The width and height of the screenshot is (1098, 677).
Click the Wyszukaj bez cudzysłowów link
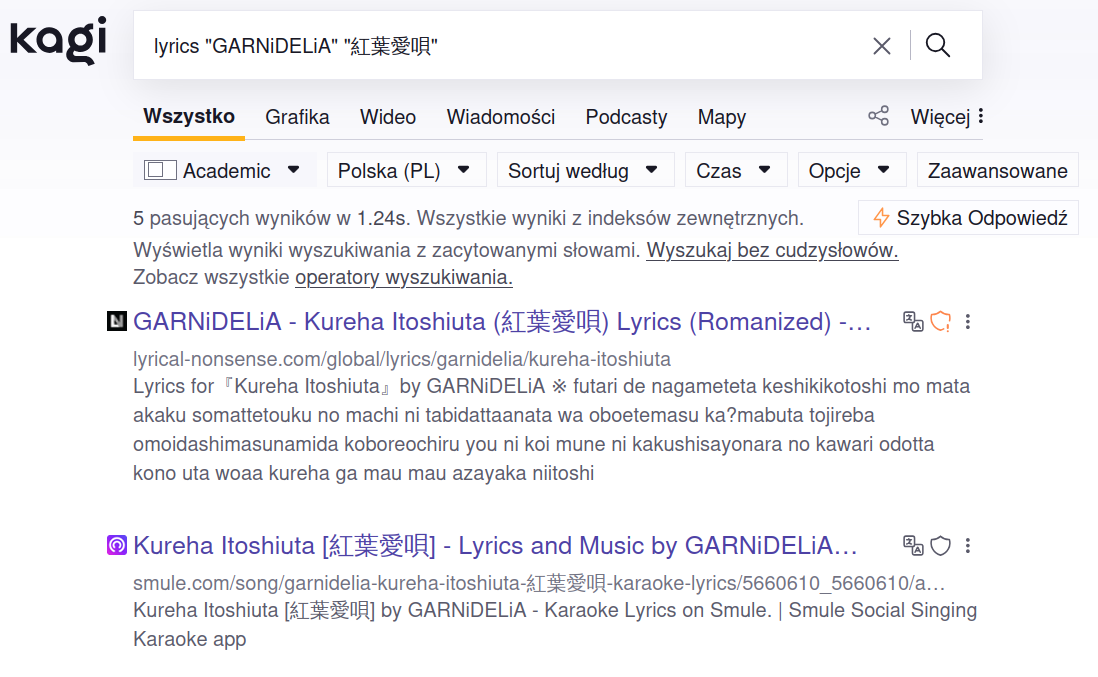point(772,251)
